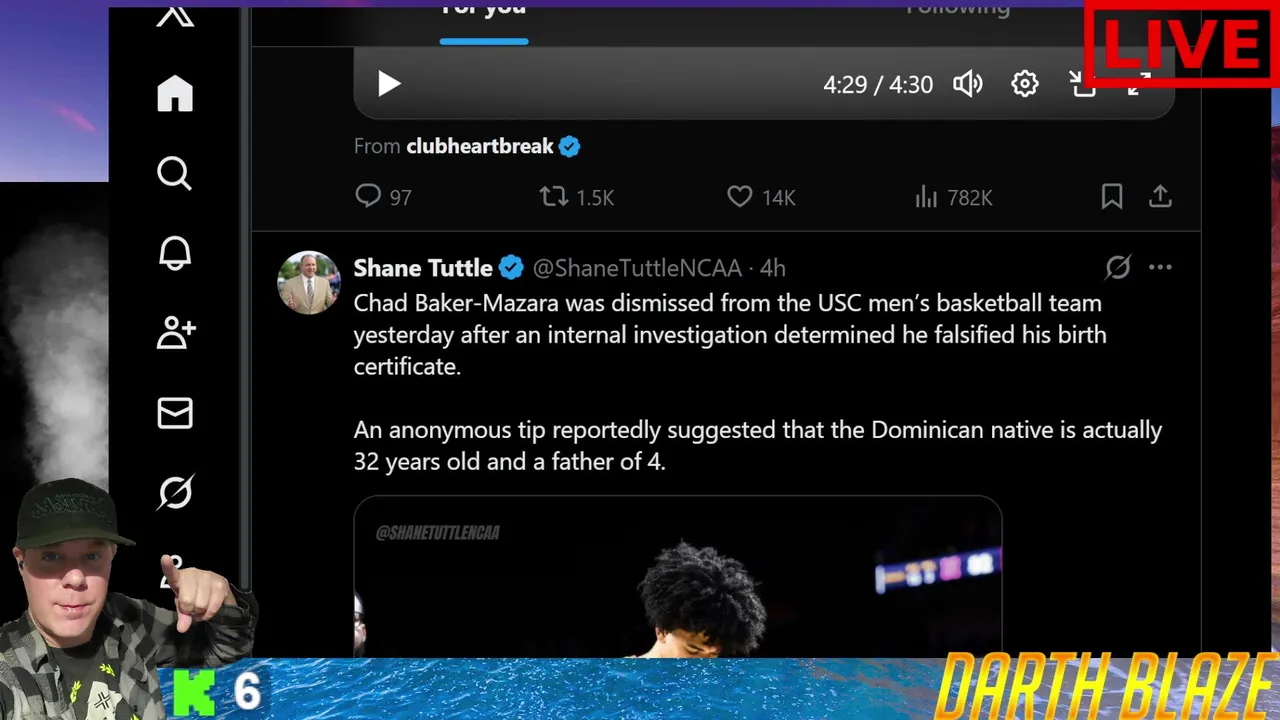Like the post with 14K likes
This screenshot has width=1280, height=720.
761,197
